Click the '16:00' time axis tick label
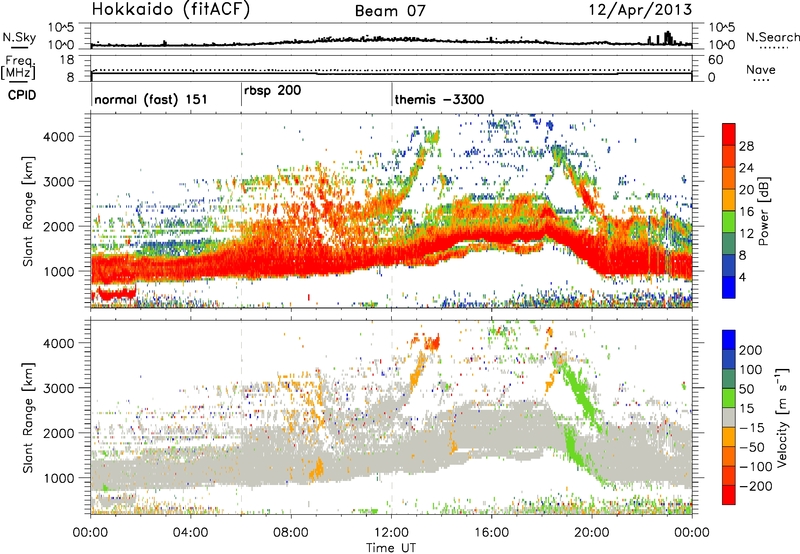Viewport: 800px width, 554px height. tap(491, 533)
